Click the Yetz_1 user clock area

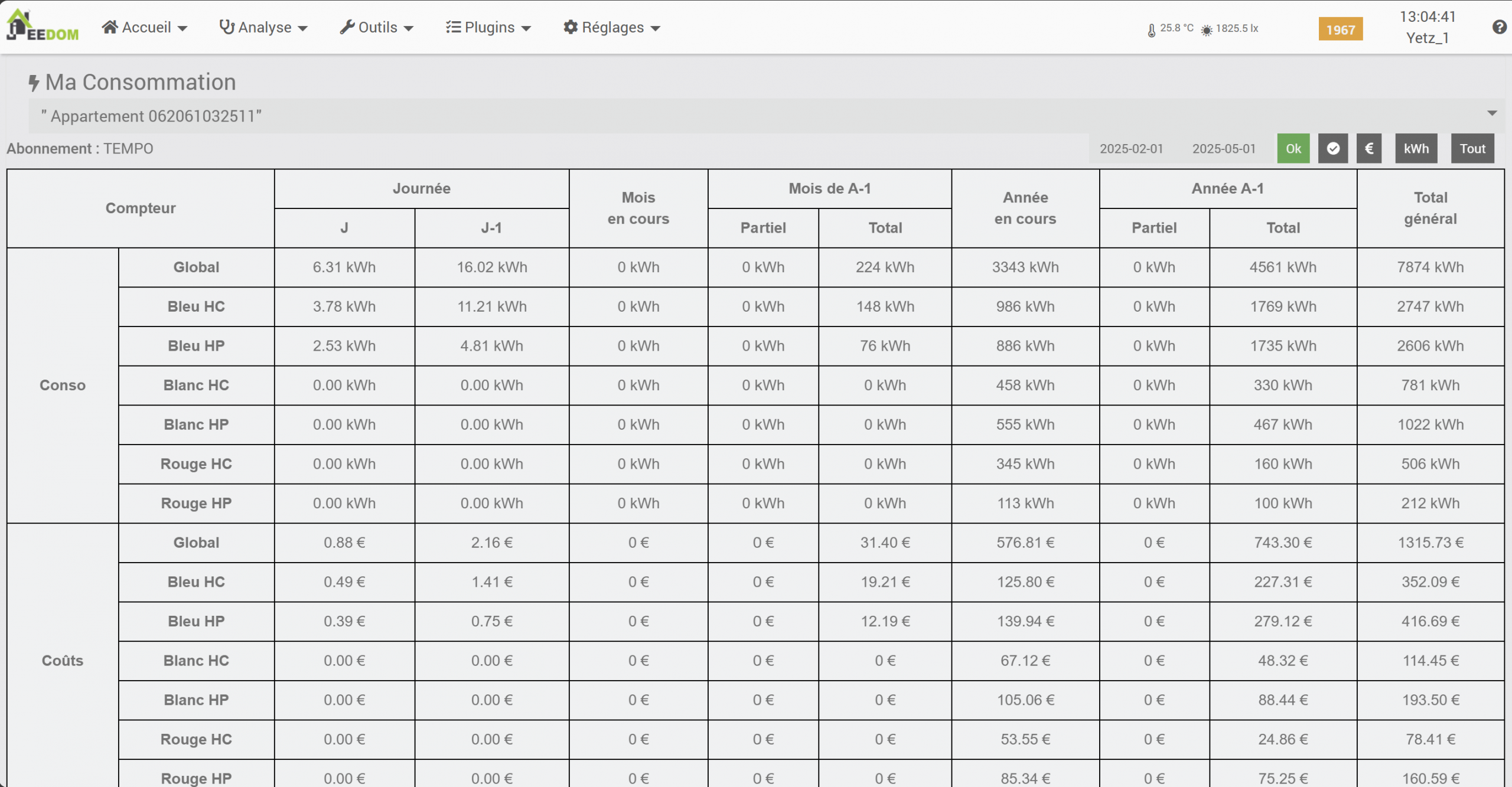point(1427,27)
